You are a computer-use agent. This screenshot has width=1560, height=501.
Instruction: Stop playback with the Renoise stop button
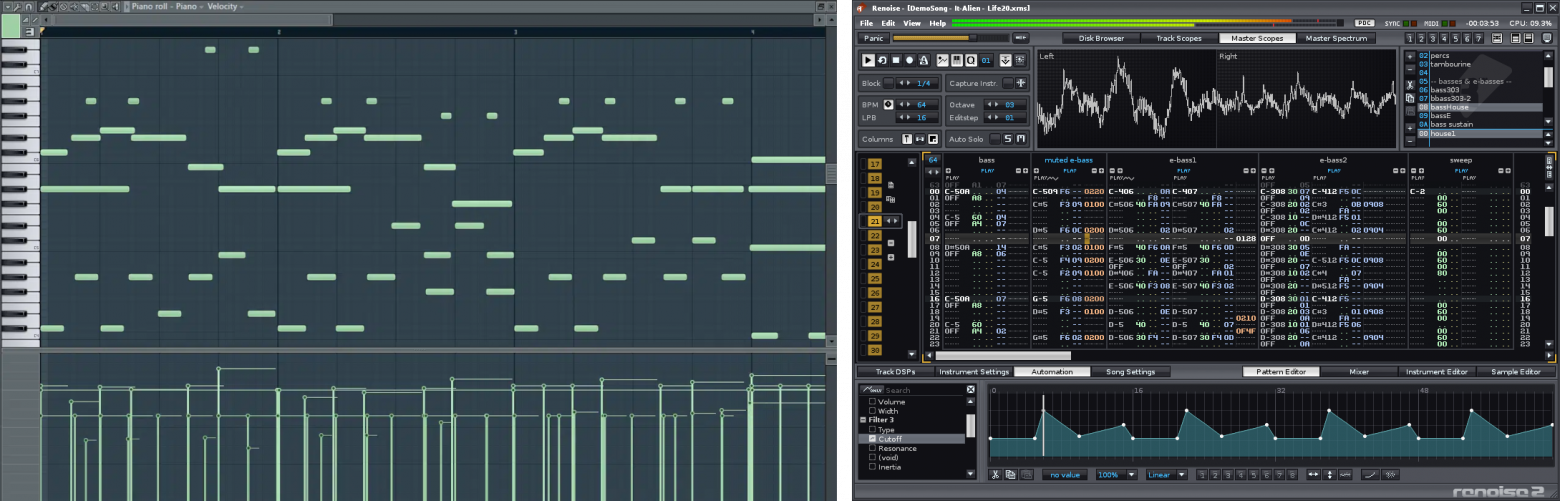click(896, 60)
